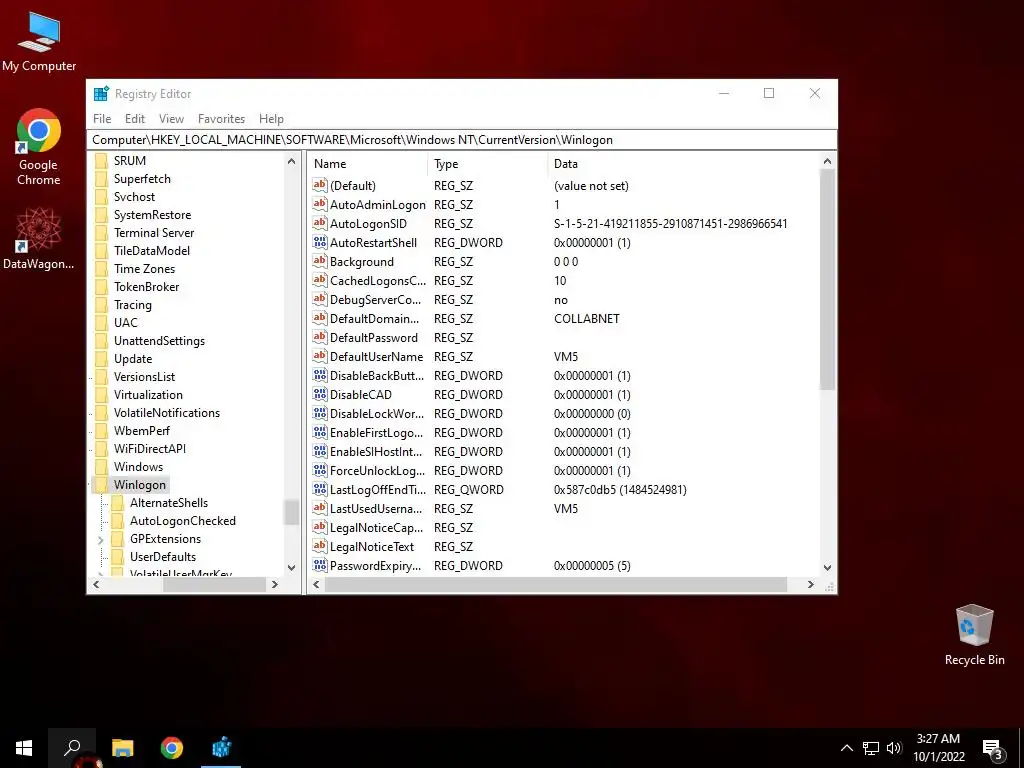Select the AutoLogonChecked subkey

tap(182, 520)
